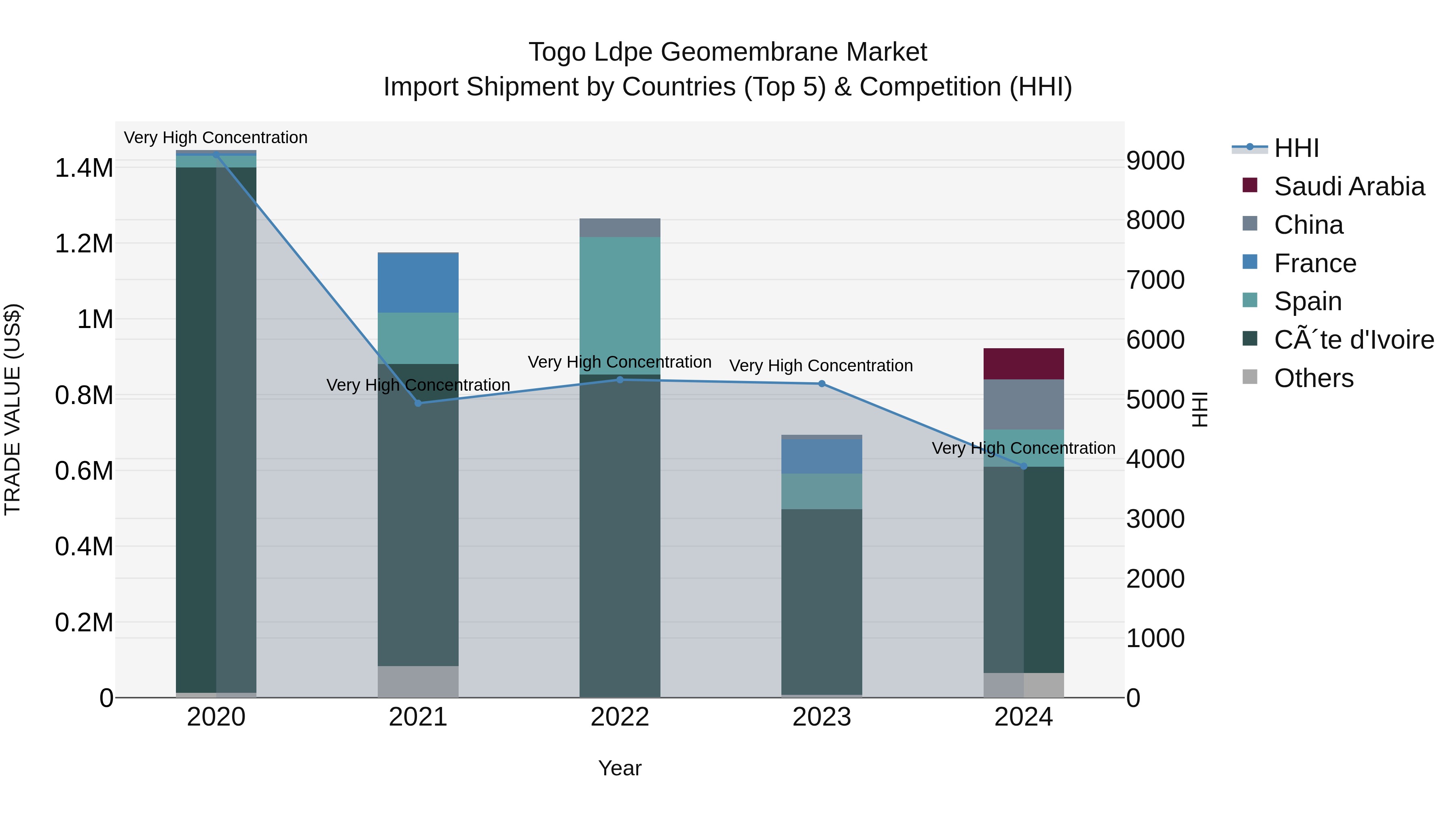Select the 2023 Spain bar segment
Image resolution: width=1456 pixels, height=819 pixels.
coord(822,492)
